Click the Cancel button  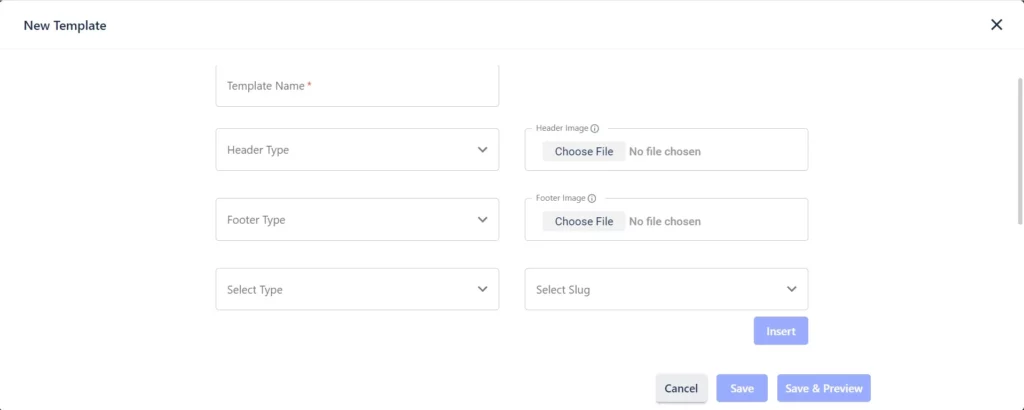[681, 388]
